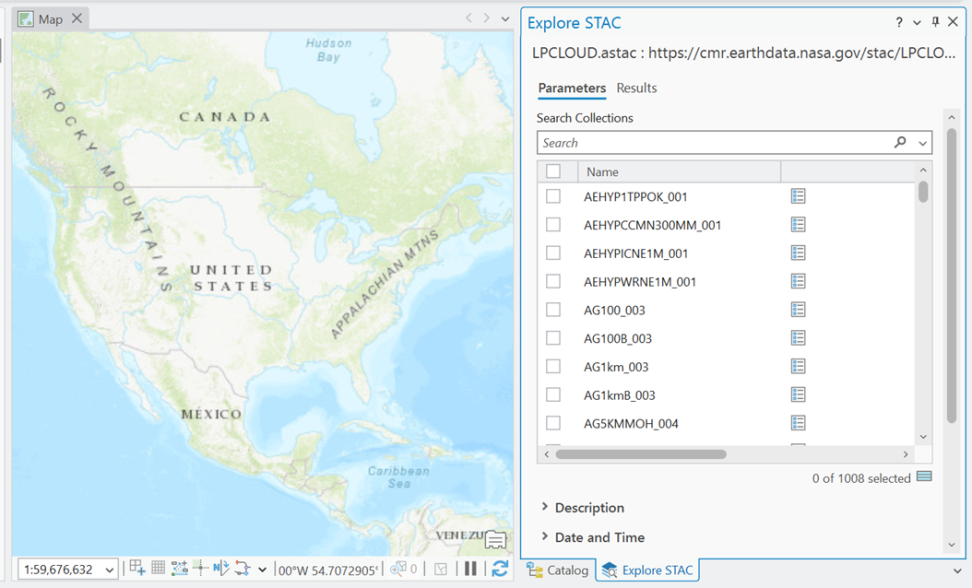Click the dynamic constraints route icon

(242, 568)
